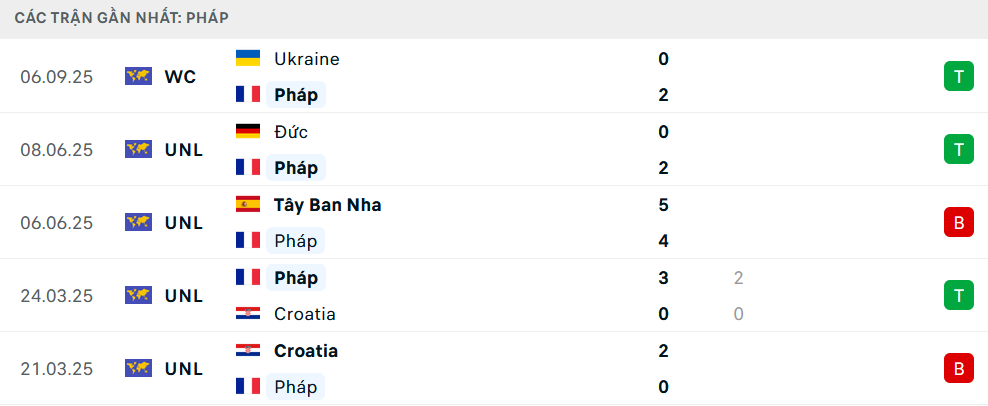
Task: Open the Tây Ban Nha team link
Action: [x=327, y=204]
